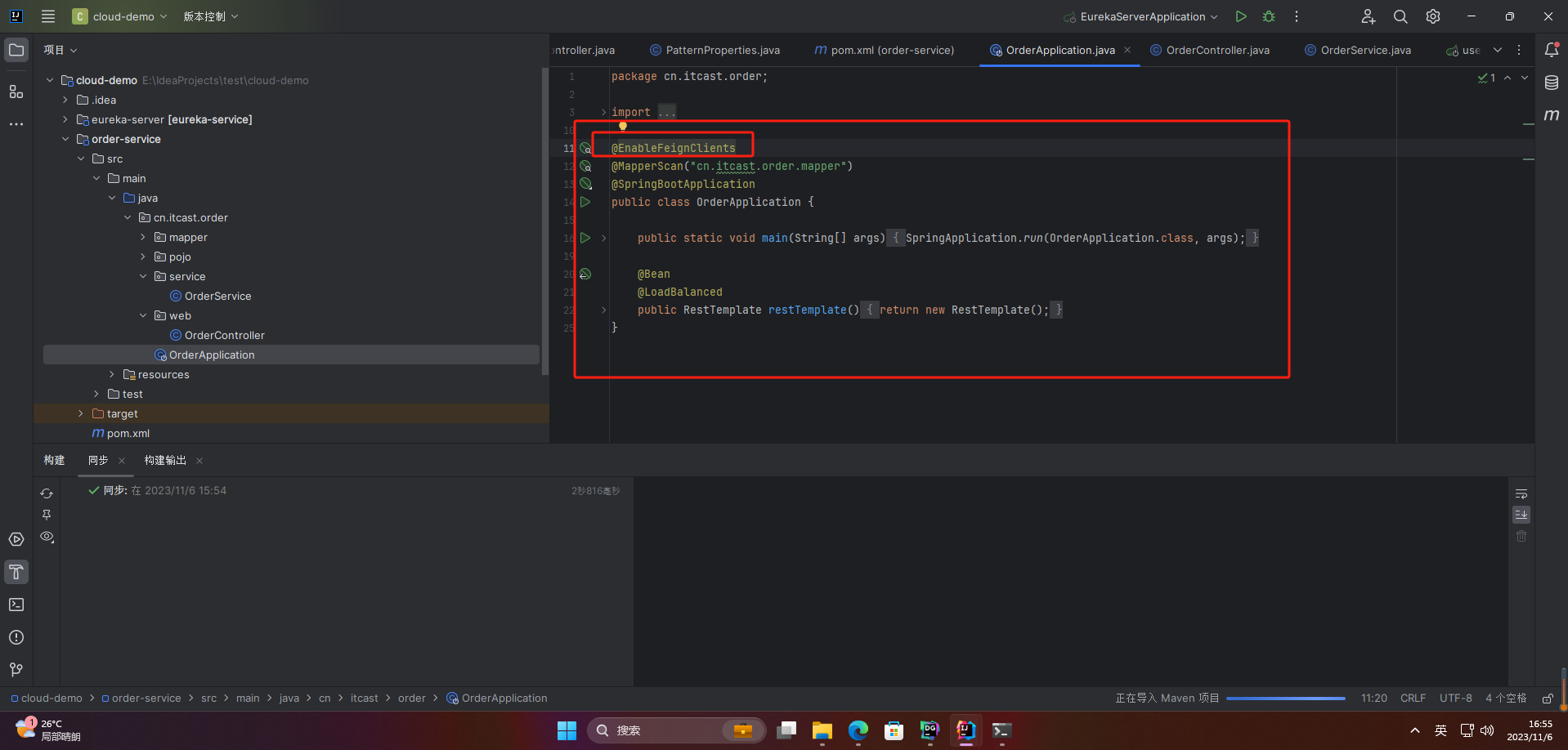Switch to OrderService.java tab
This screenshot has width=1568, height=750.
(1358, 50)
